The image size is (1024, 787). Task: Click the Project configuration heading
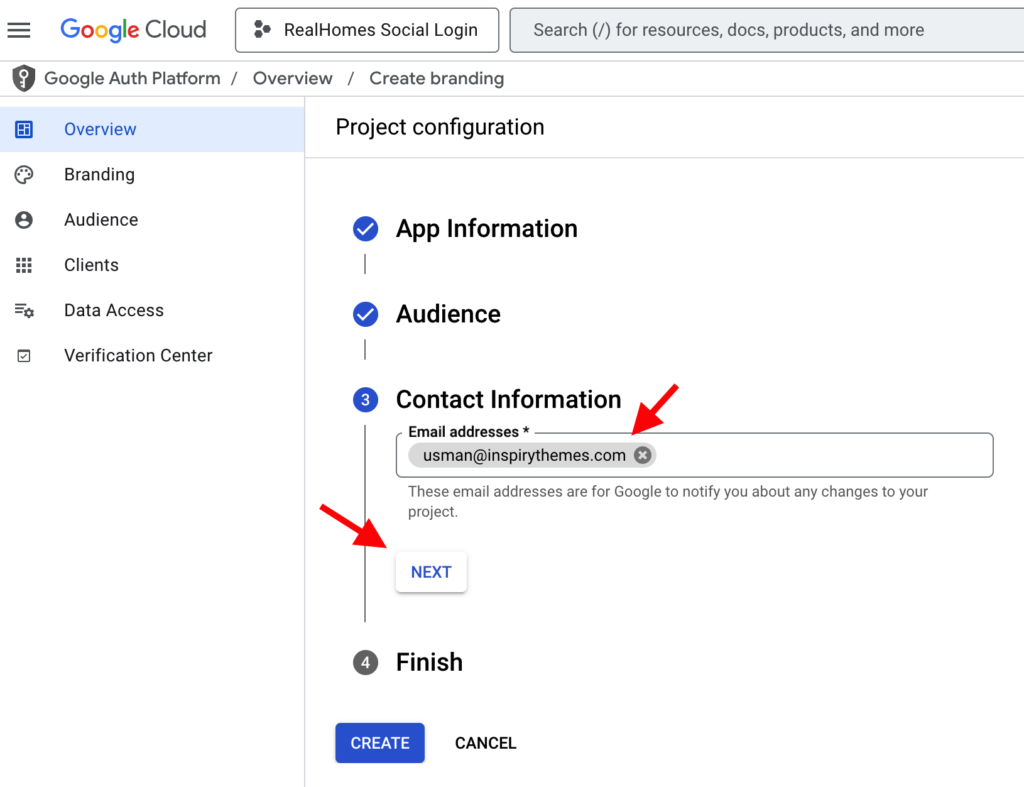tap(440, 127)
